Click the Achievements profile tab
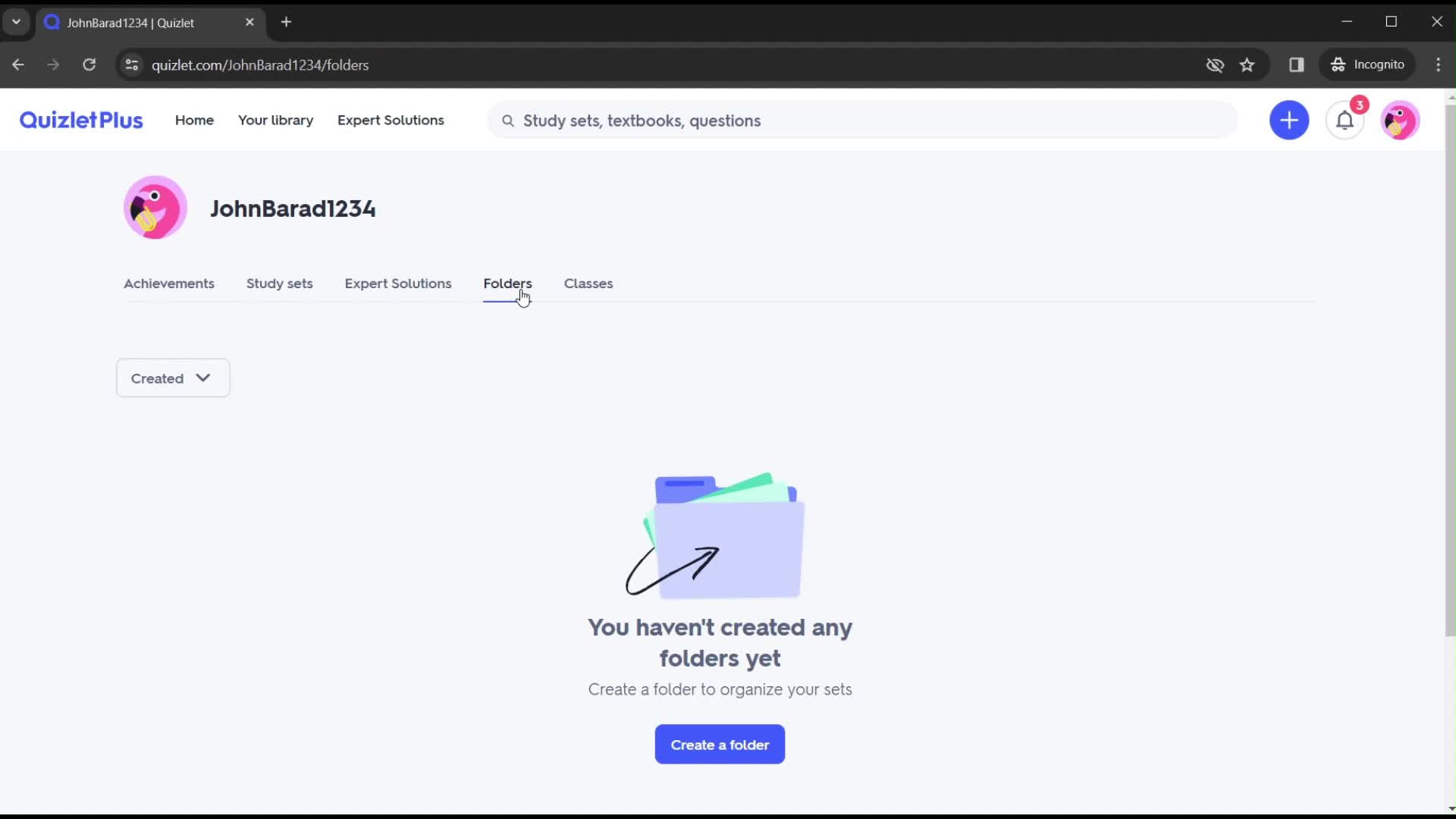This screenshot has height=819, width=1456. [168, 282]
